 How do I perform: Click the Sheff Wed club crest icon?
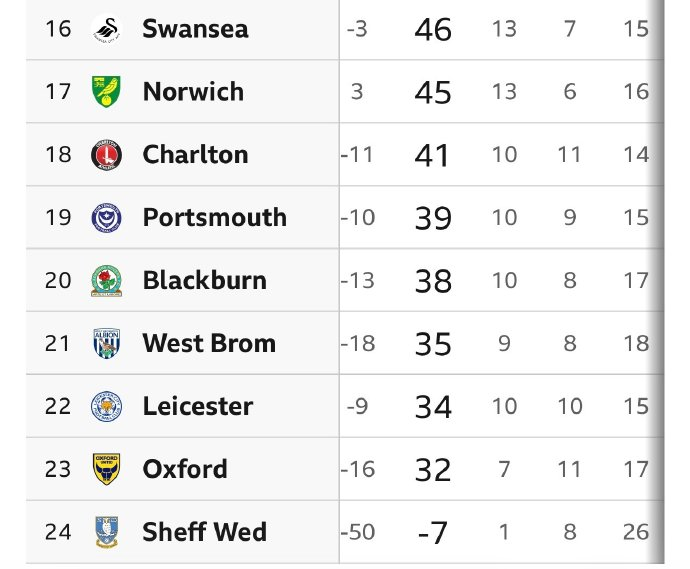point(105,531)
